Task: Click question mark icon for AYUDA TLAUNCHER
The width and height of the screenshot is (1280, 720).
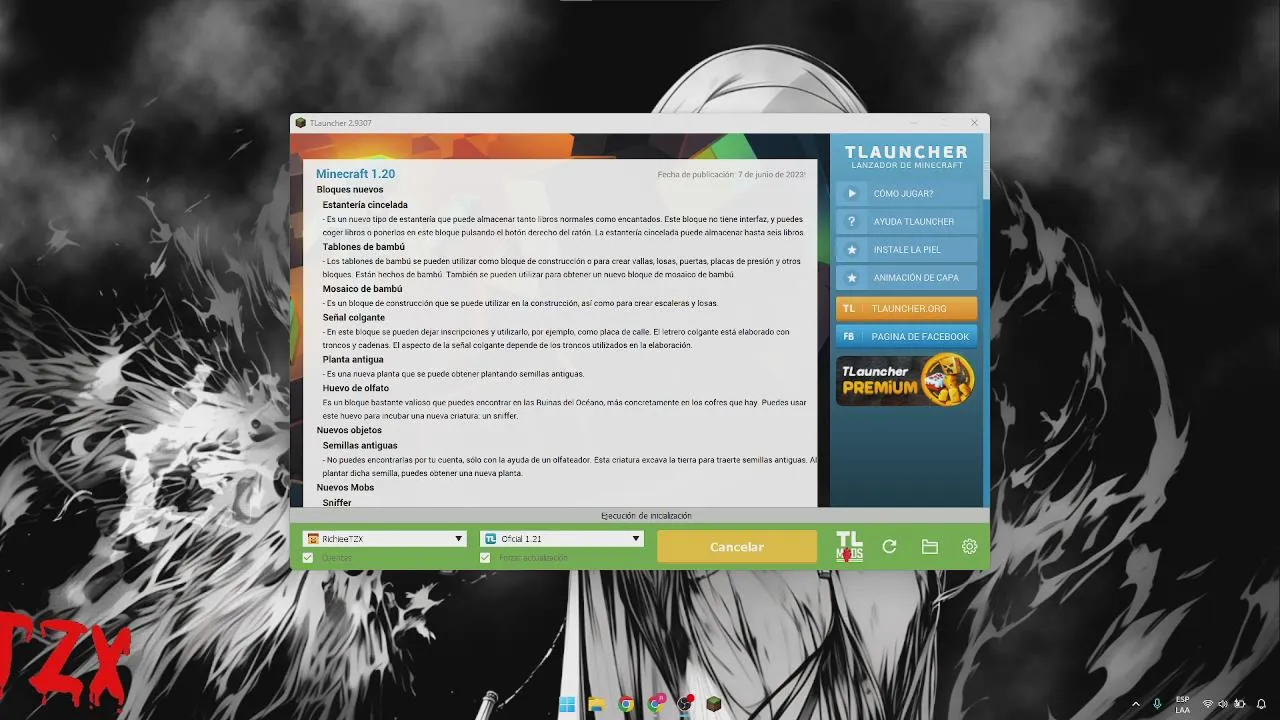Action: [852, 222]
